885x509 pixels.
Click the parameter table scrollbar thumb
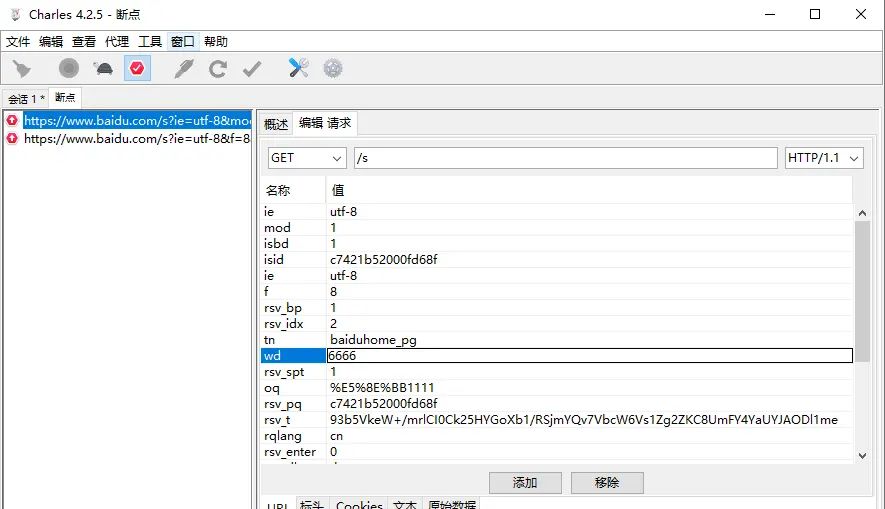pyautogui.click(x=862, y=291)
